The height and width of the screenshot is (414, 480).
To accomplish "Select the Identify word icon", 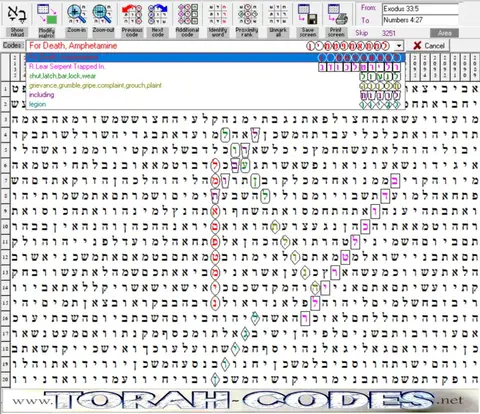I will [x=217, y=14].
